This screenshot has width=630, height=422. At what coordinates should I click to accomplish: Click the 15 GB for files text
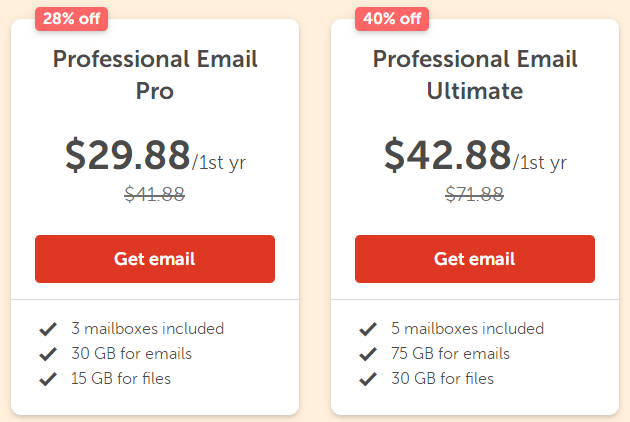pyautogui.click(x=120, y=378)
